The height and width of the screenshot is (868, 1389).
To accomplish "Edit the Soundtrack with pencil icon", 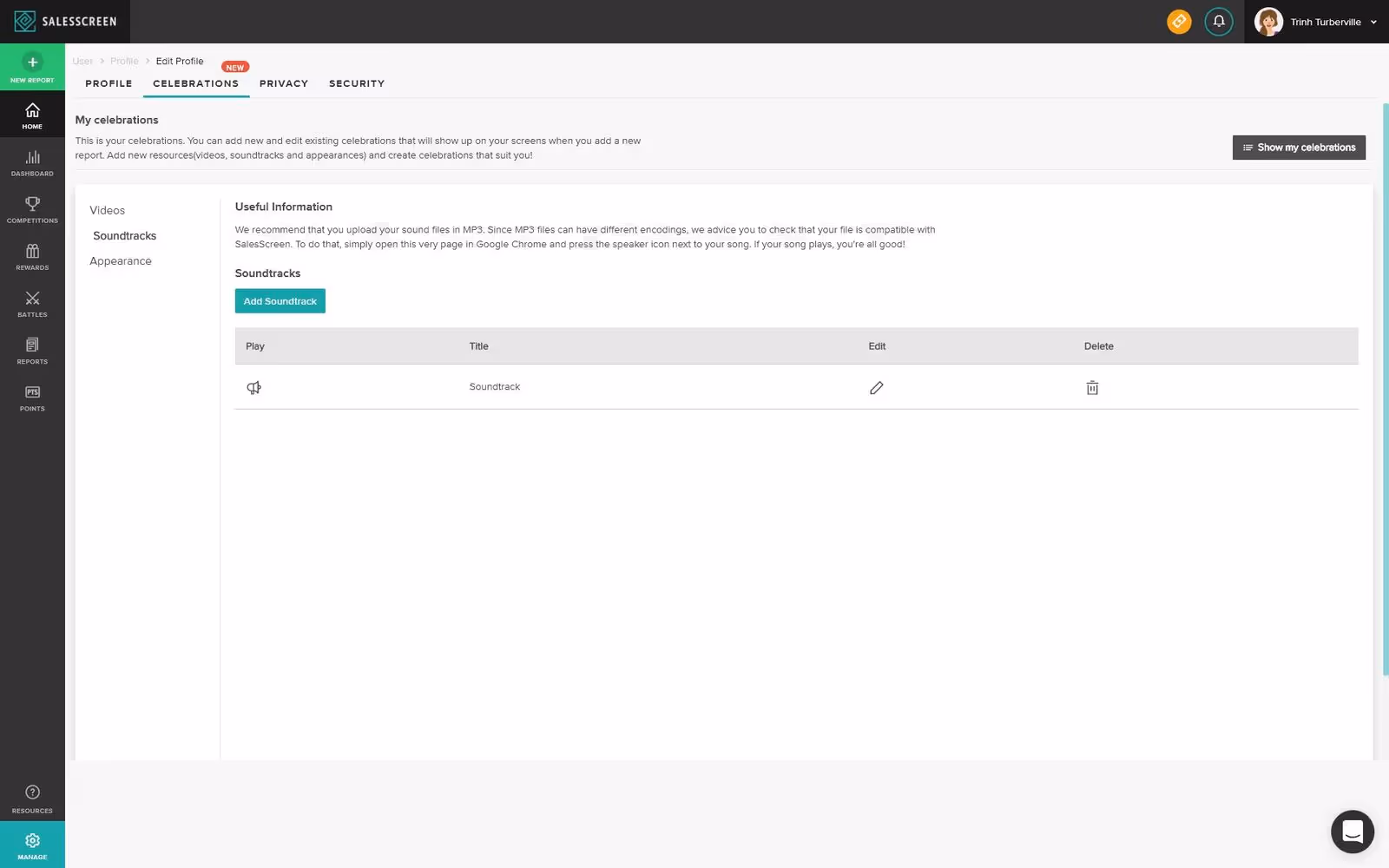I will coord(877,387).
